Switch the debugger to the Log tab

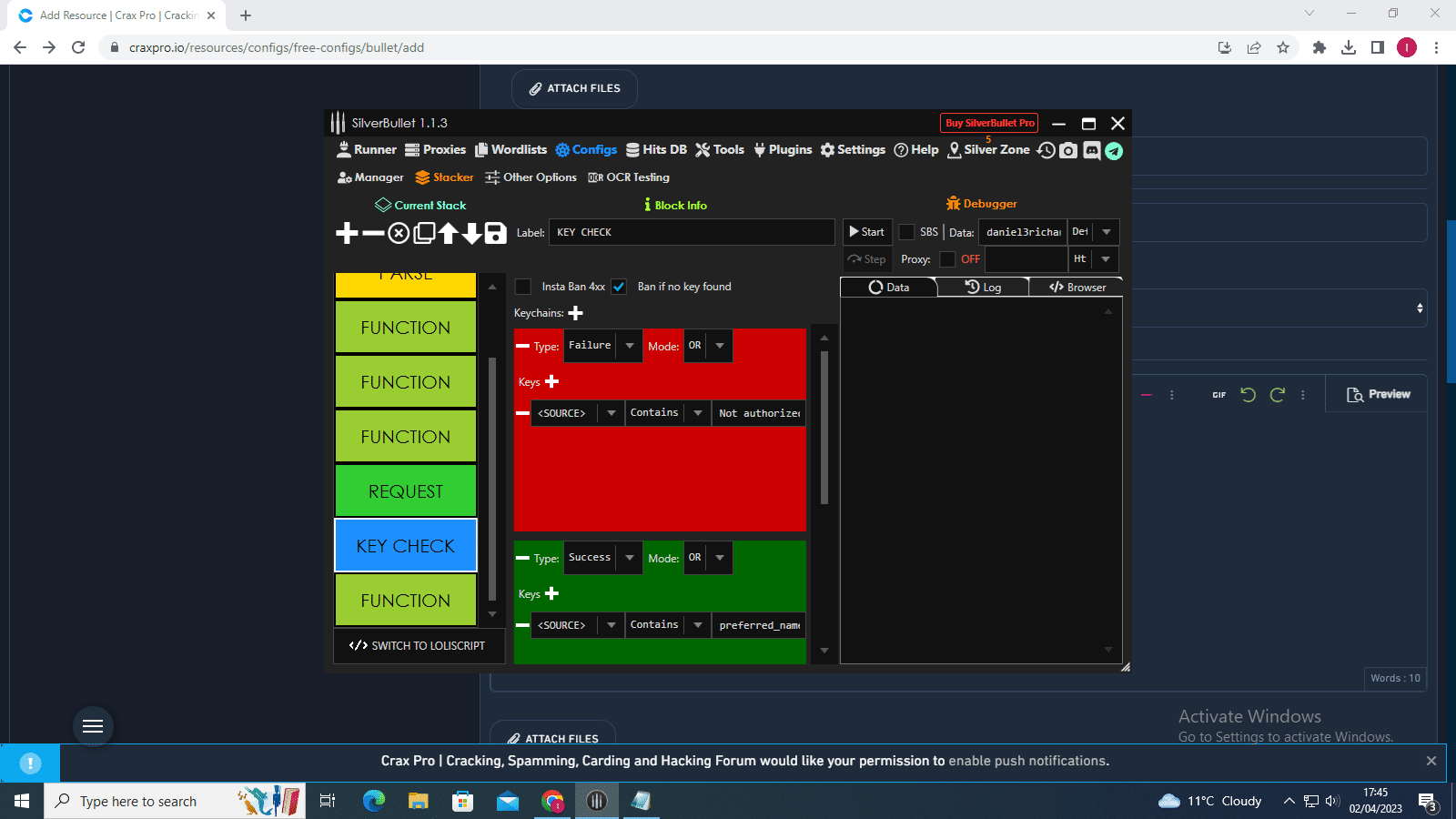(x=983, y=288)
